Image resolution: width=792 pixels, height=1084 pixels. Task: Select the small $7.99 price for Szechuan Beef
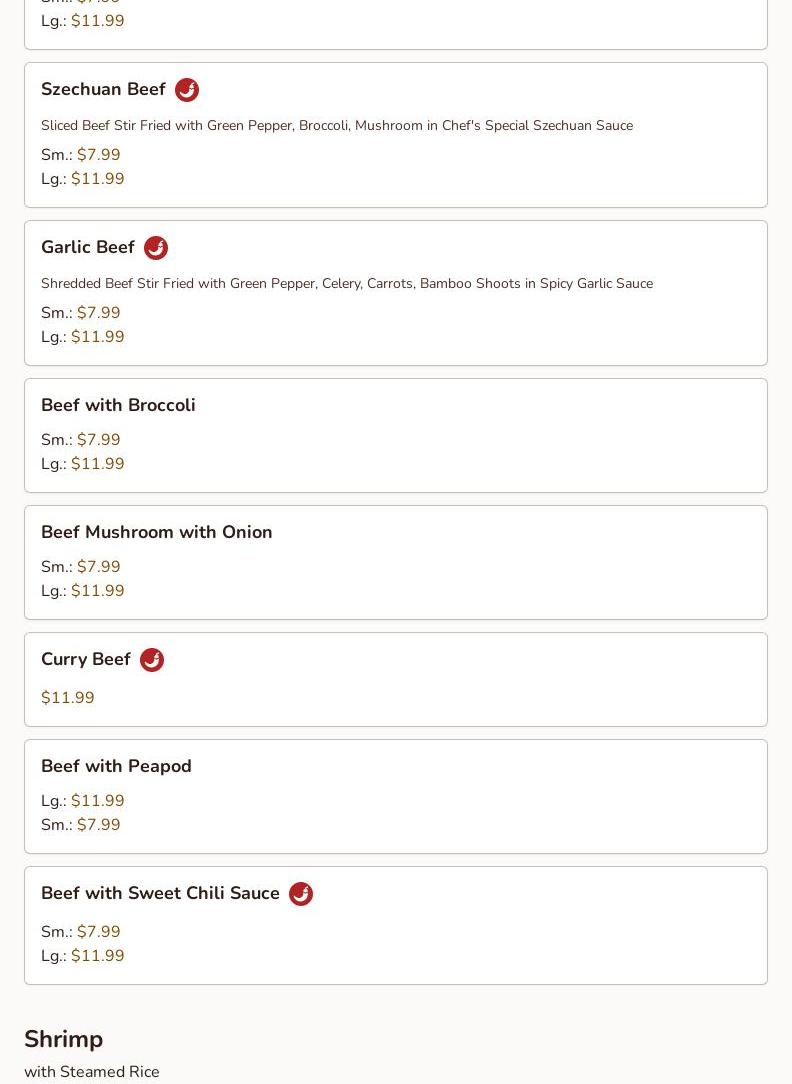tap(98, 155)
